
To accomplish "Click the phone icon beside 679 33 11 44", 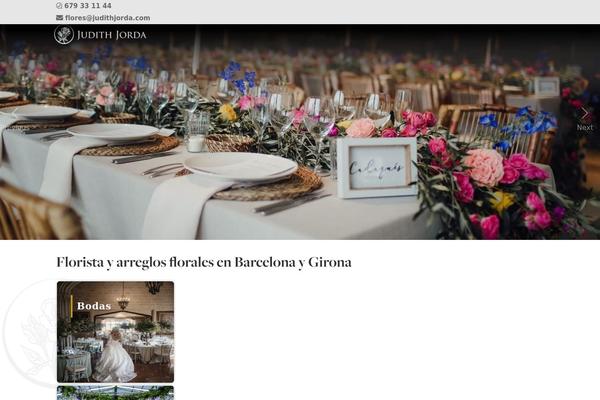I will (x=59, y=6).
